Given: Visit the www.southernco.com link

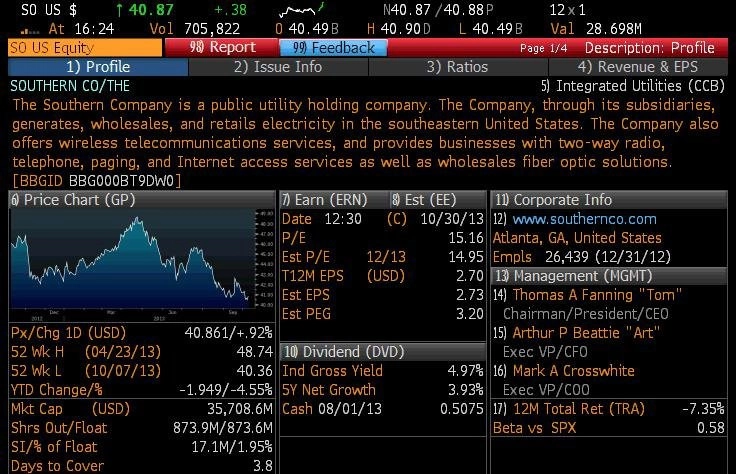Looking at the screenshot, I should [x=584, y=219].
